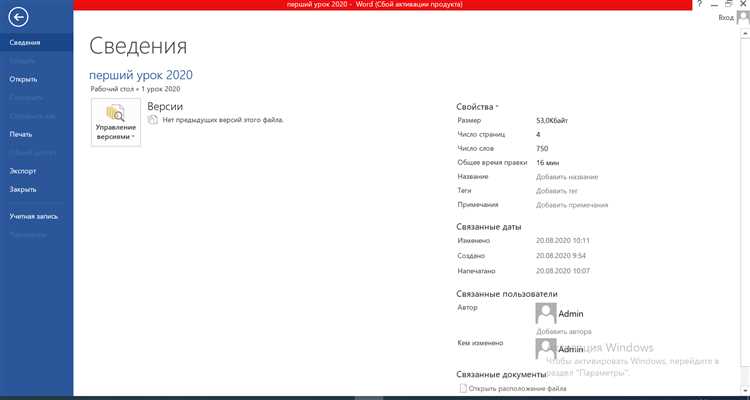
Task: Click the file icon beside 'Открыть расположение файла'
Action: click(x=463, y=389)
